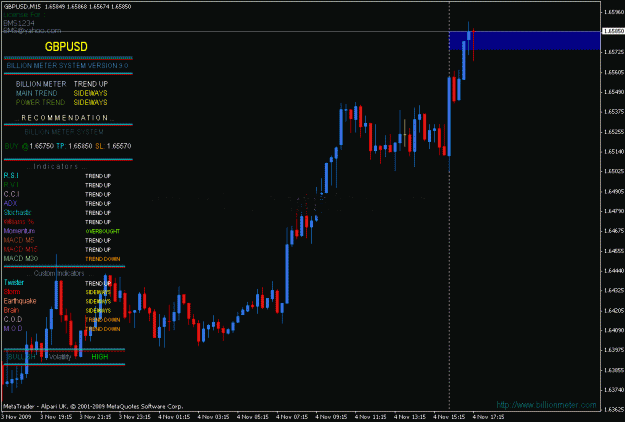Image resolution: width=625 pixels, height=422 pixels.
Task: Click the MACD M15 indicator label
Action: (x=20, y=249)
